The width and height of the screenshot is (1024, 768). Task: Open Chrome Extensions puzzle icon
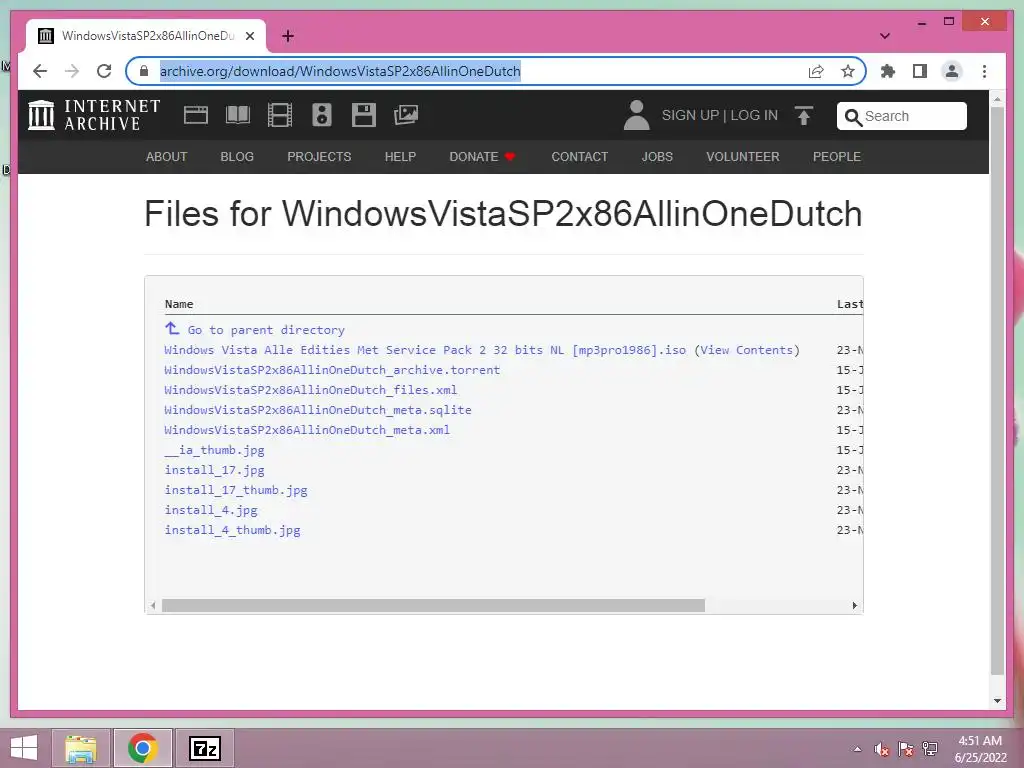pos(888,71)
